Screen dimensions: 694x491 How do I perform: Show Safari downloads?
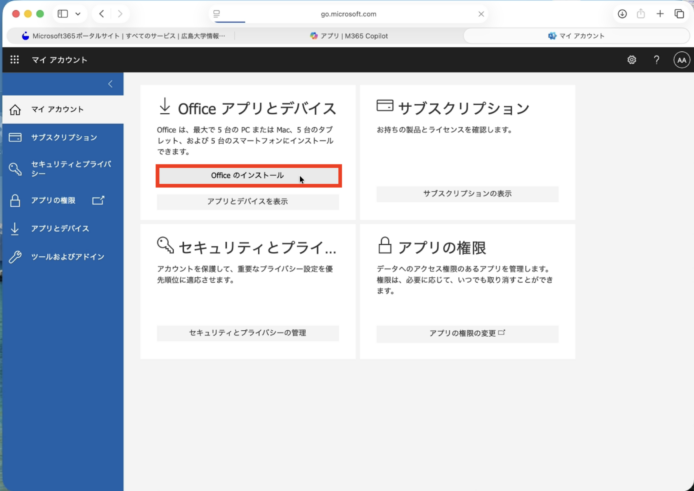[x=622, y=14]
